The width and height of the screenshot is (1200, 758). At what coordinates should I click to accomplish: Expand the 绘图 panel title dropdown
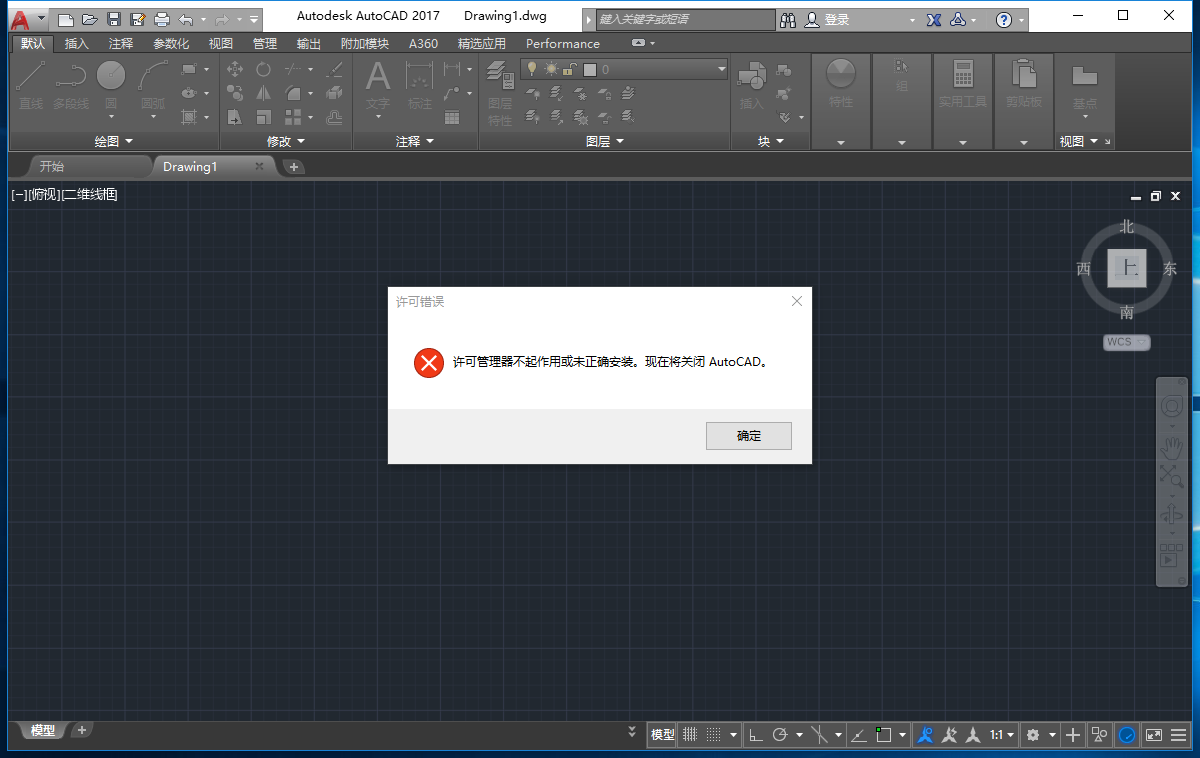click(113, 142)
